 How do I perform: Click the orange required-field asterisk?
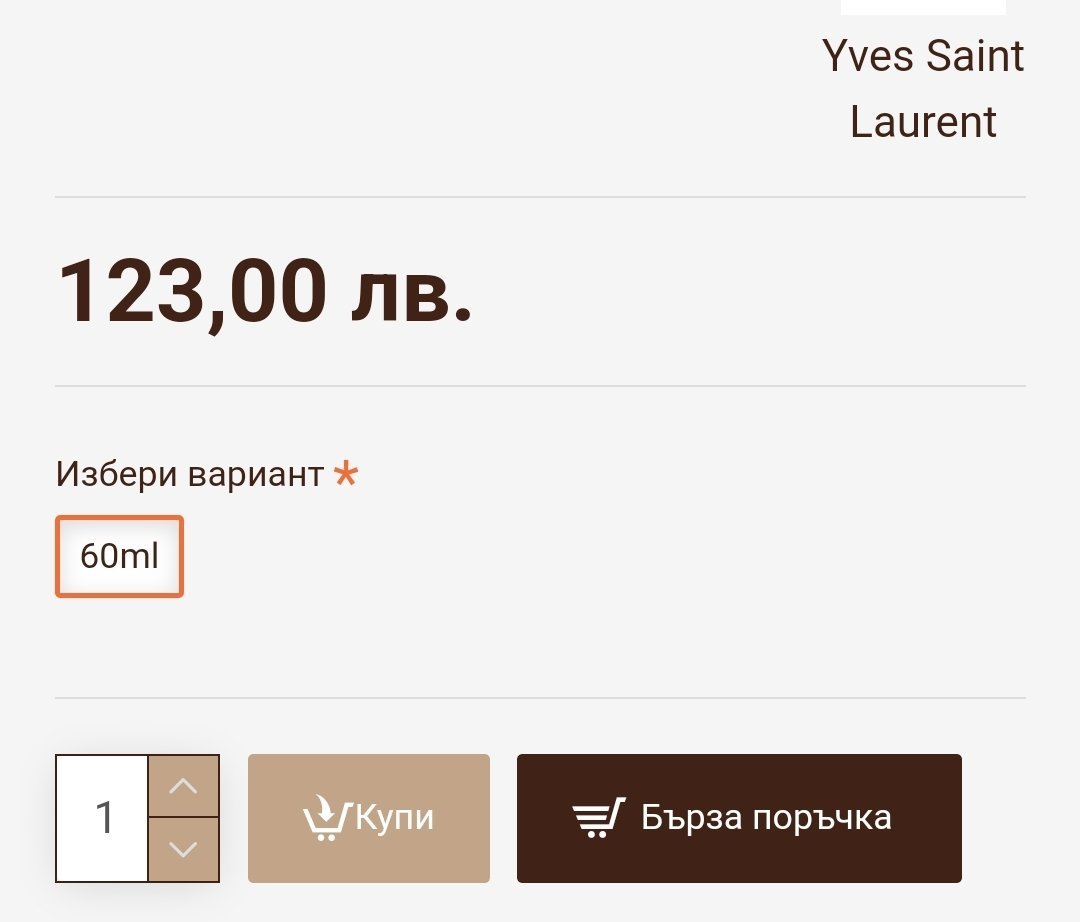point(345,474)
